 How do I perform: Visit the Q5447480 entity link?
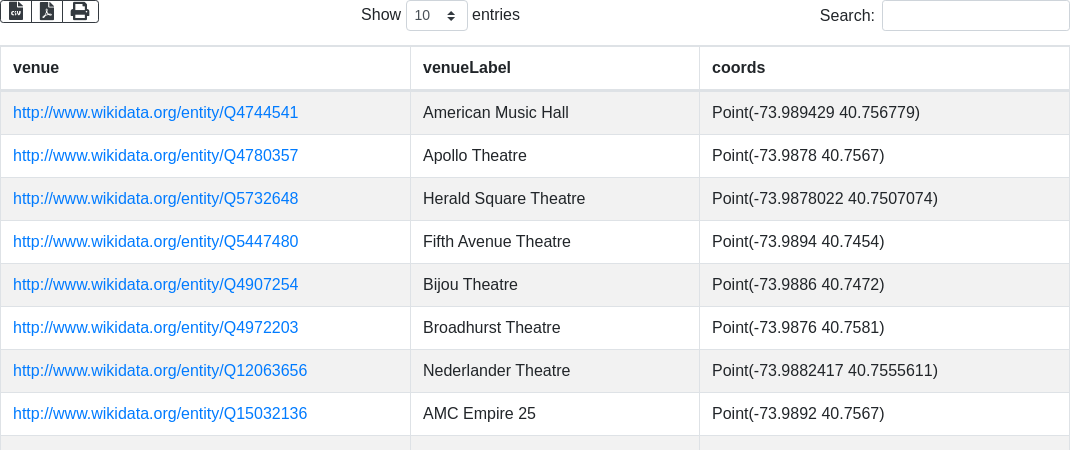click(155, 242)
